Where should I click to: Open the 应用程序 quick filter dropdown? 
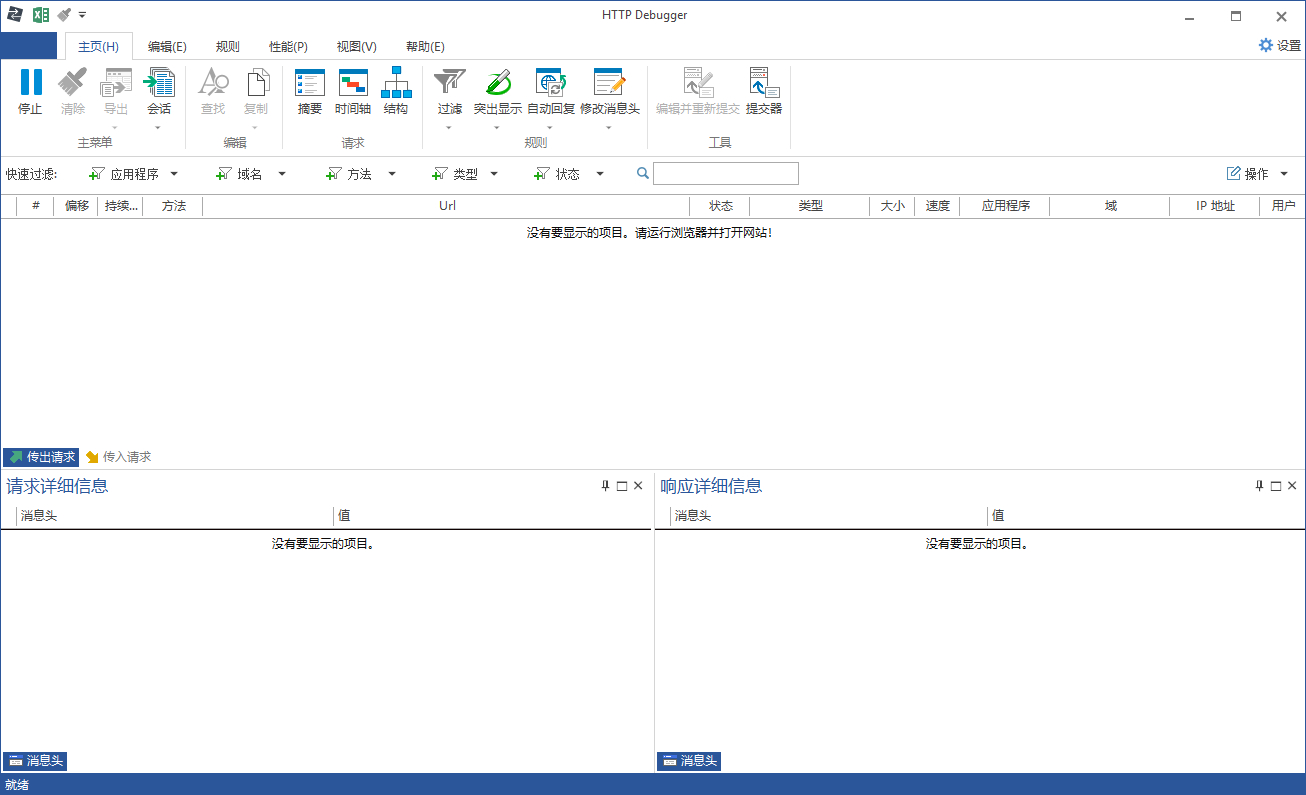click(133, 174)
